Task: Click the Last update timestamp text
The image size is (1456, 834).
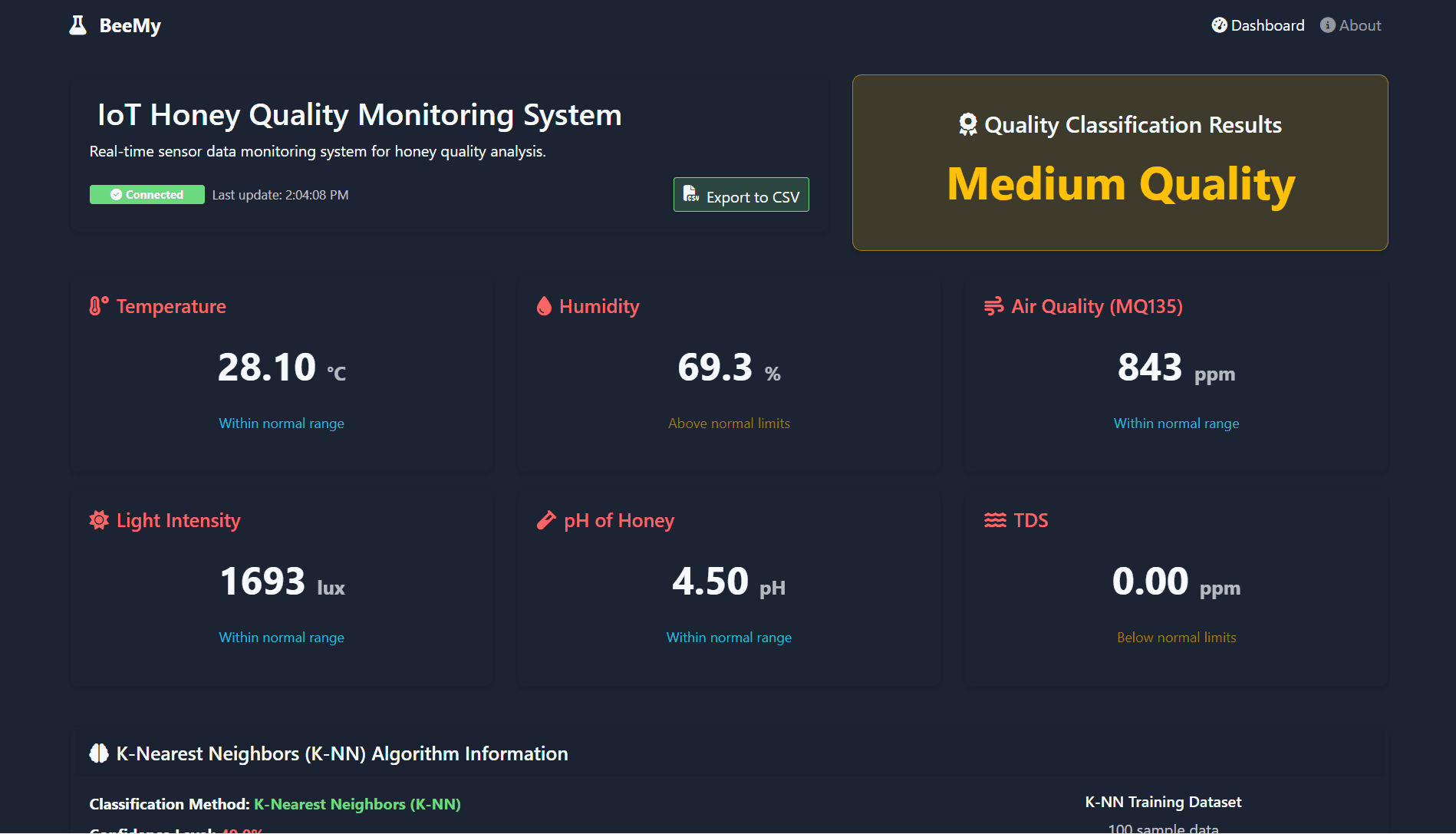Action: [x=280, y=194]
